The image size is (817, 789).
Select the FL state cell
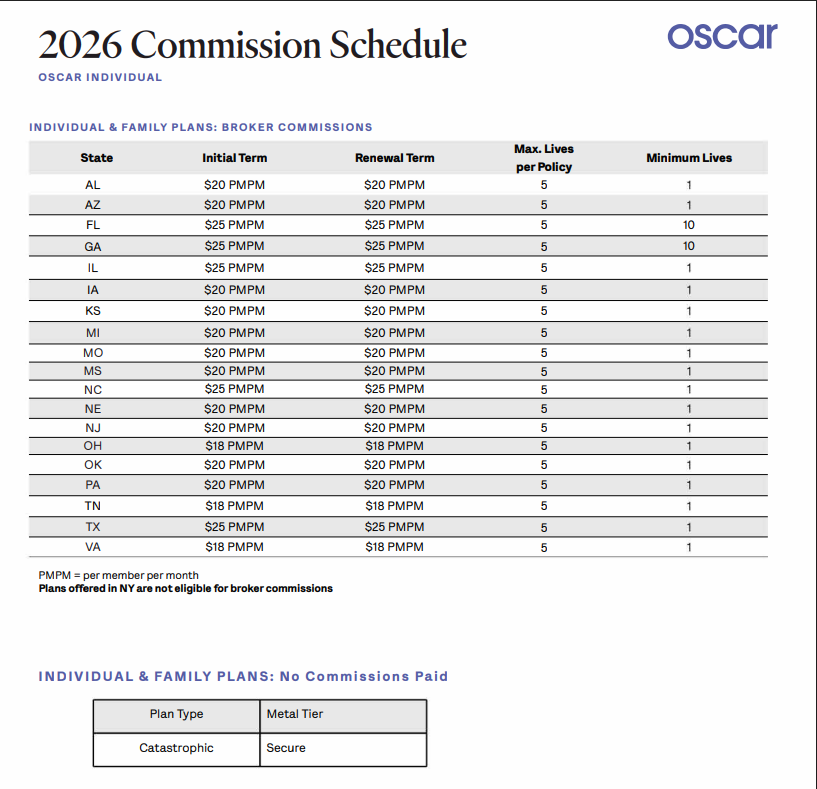coord(93,225)
